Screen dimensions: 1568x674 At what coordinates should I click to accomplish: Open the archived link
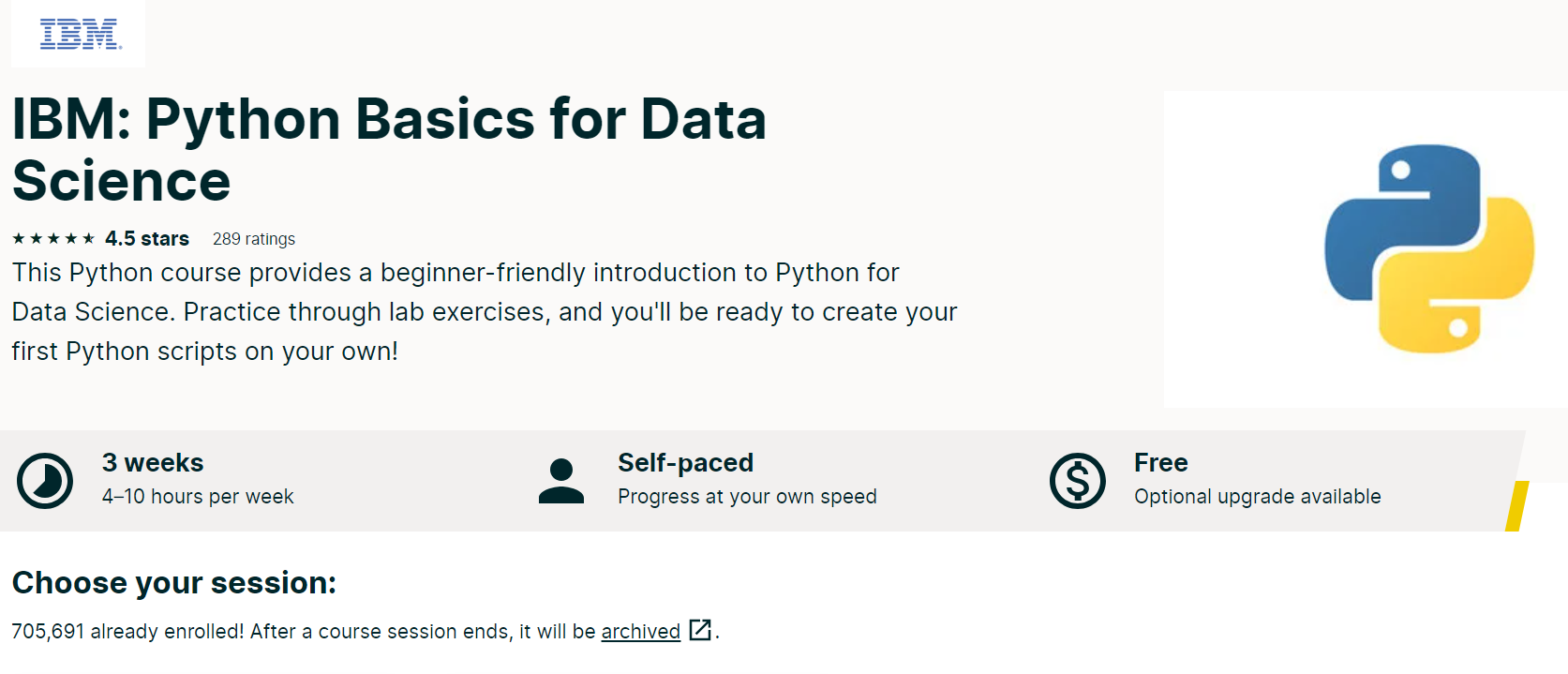click(x=640, y=632)
